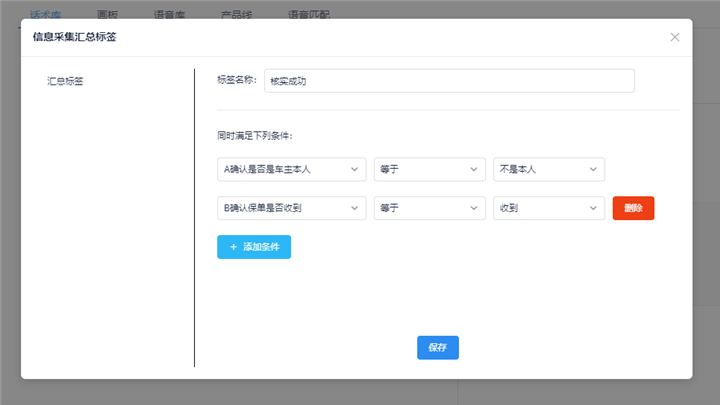Open the 收到 value dropdown
The height and width of the screenshot is (405, 720).
tap(540, 208)
